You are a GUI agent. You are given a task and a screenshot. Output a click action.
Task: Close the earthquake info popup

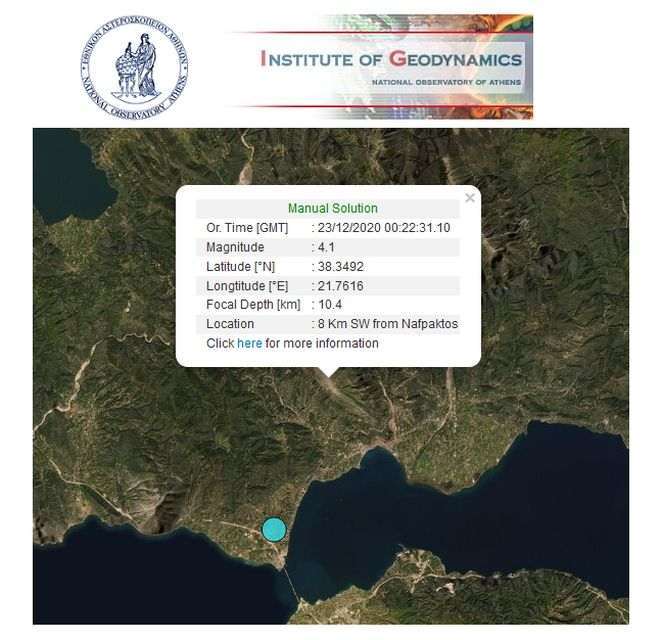[x=470, y=198]
